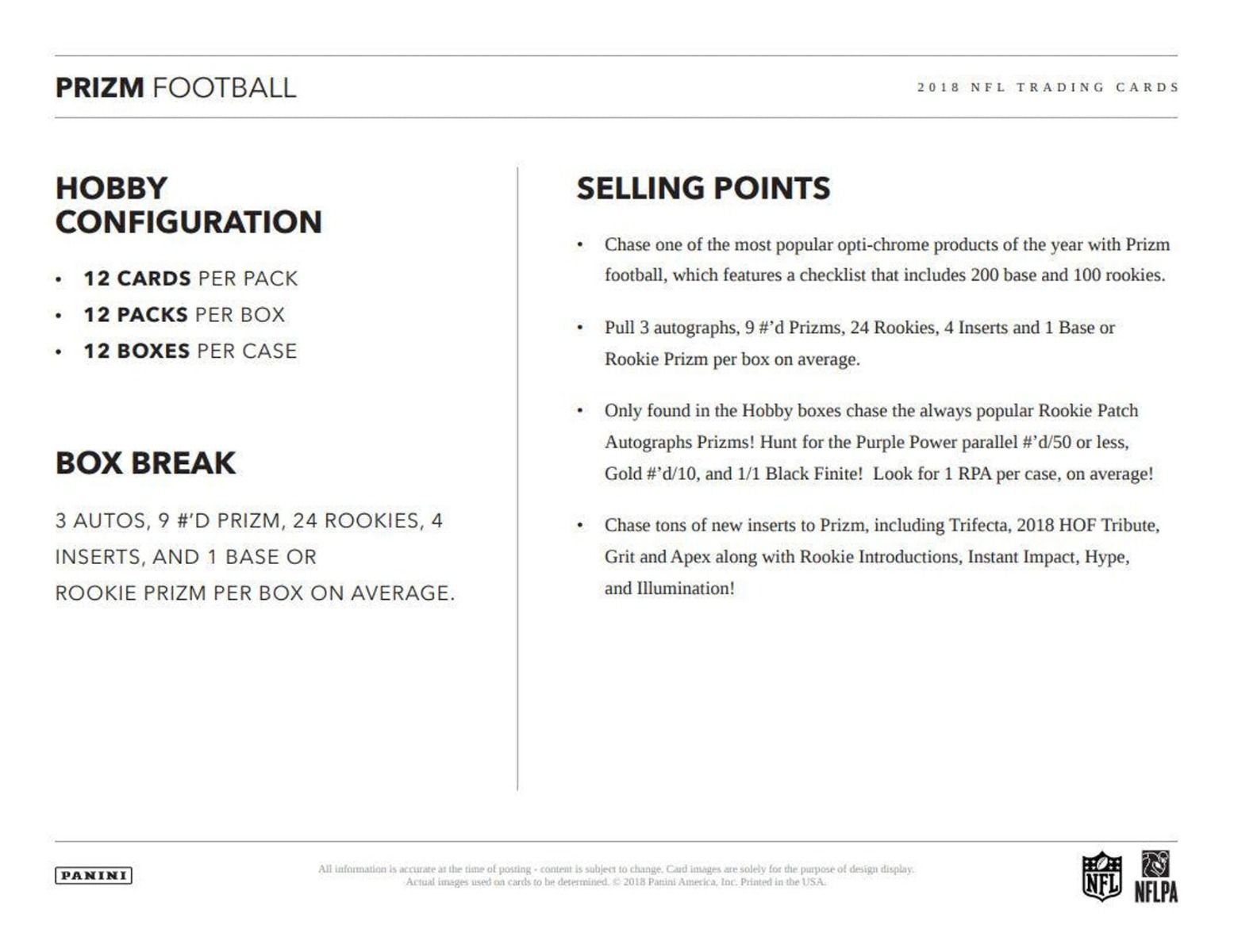1234x952 pixels.
Task: Click the Hobby Configuration heading
Action: [x=188, y=205]
